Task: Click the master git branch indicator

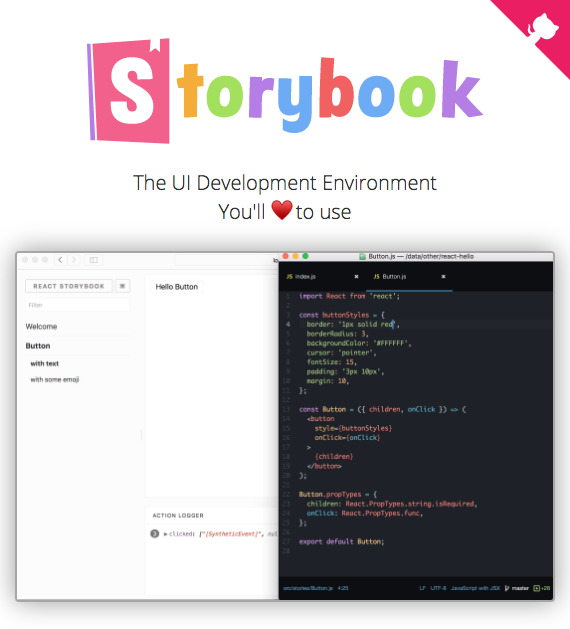Action: (x=517, y=588)
